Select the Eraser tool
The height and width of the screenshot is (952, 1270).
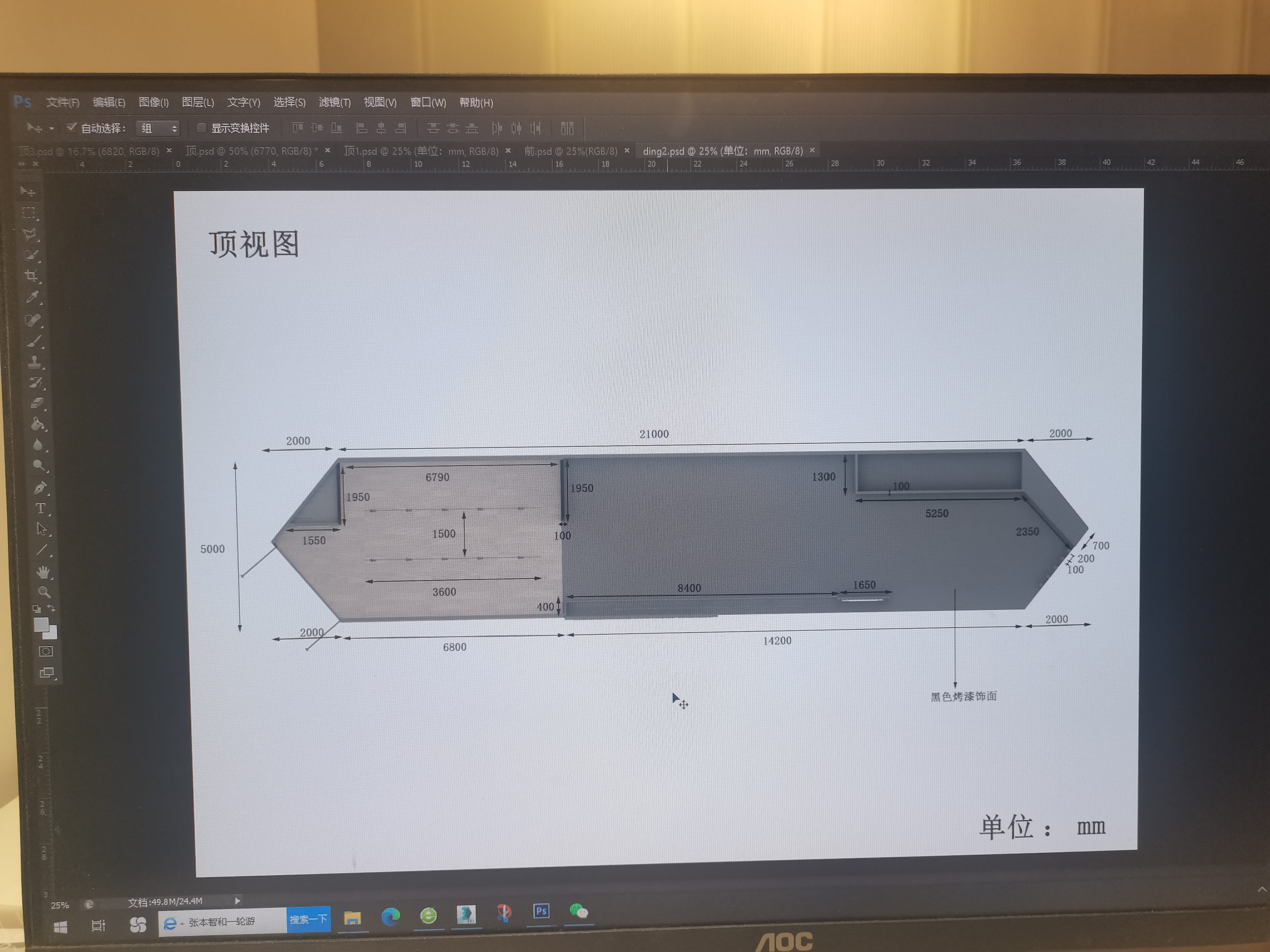coord(36,404)
